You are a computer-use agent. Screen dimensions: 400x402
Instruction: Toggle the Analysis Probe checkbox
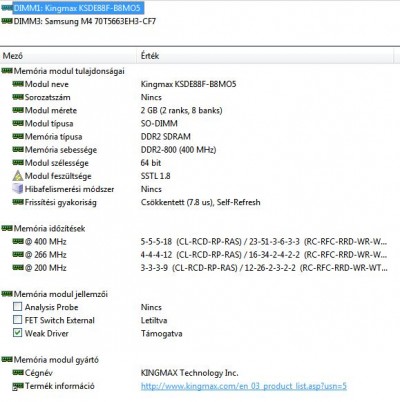coord(17,306)
